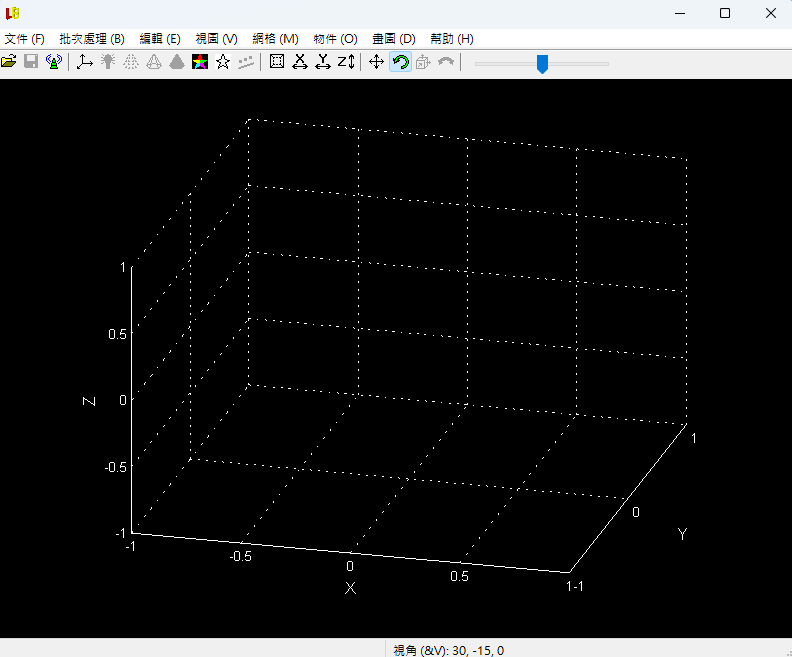Click the antenna signal icon

coord(54,62)
